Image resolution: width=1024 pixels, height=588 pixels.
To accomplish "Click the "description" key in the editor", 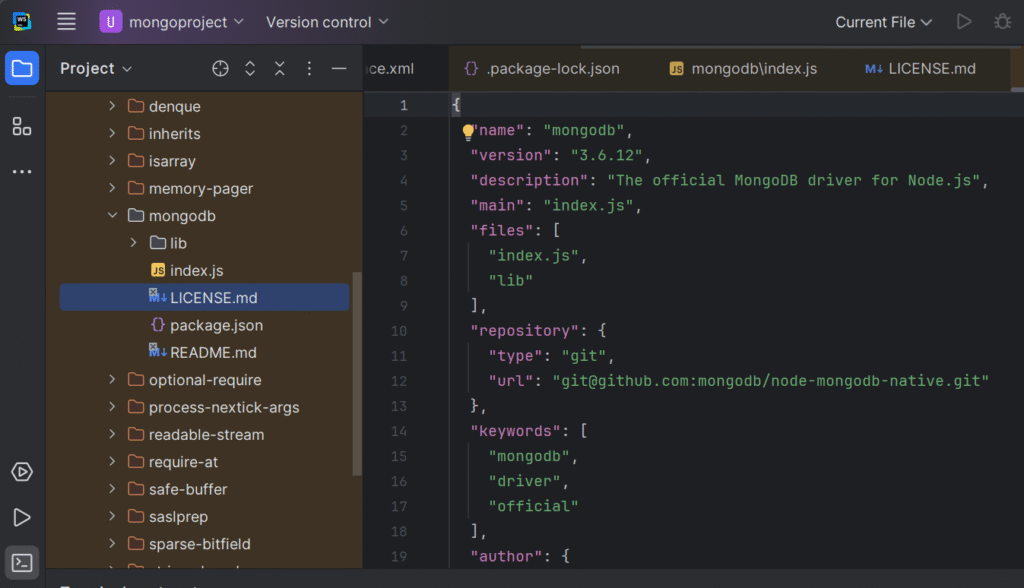I will (x=530, y=180).
